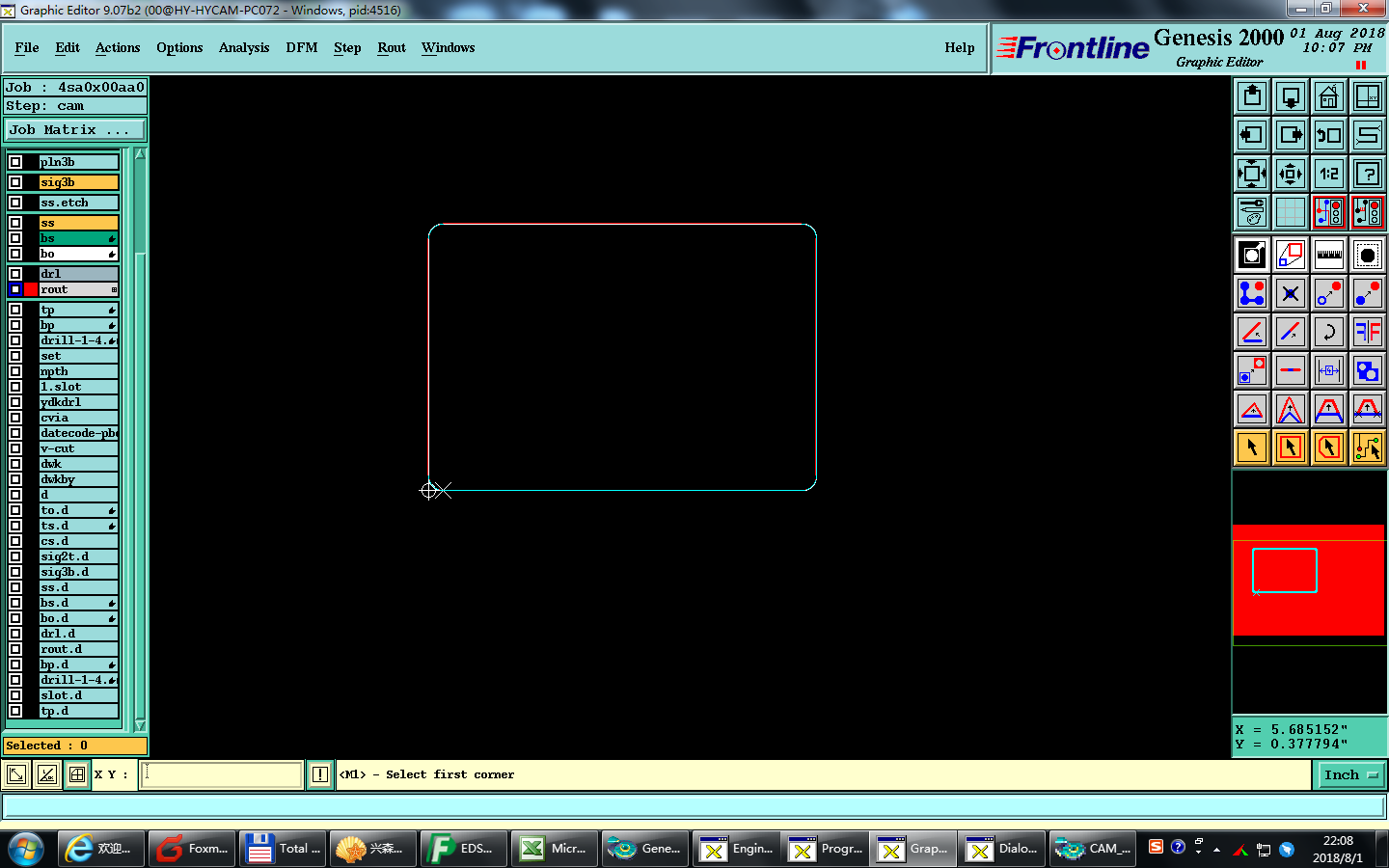Click the Home view icon
Viewport: 1389px width, 868px height.
point(1329,96)
